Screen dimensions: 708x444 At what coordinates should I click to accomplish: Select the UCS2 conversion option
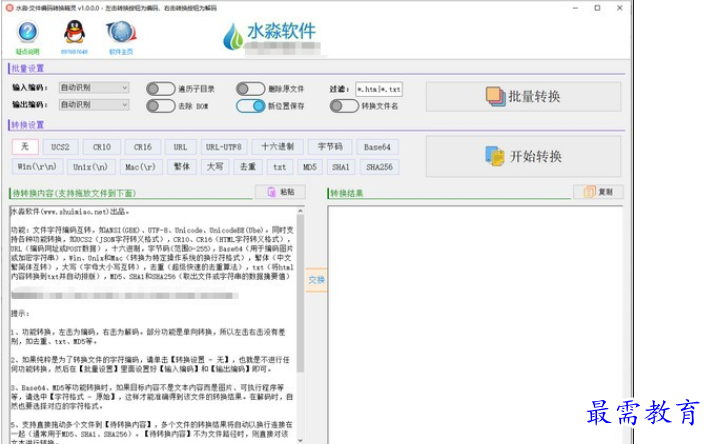point(61,147)
